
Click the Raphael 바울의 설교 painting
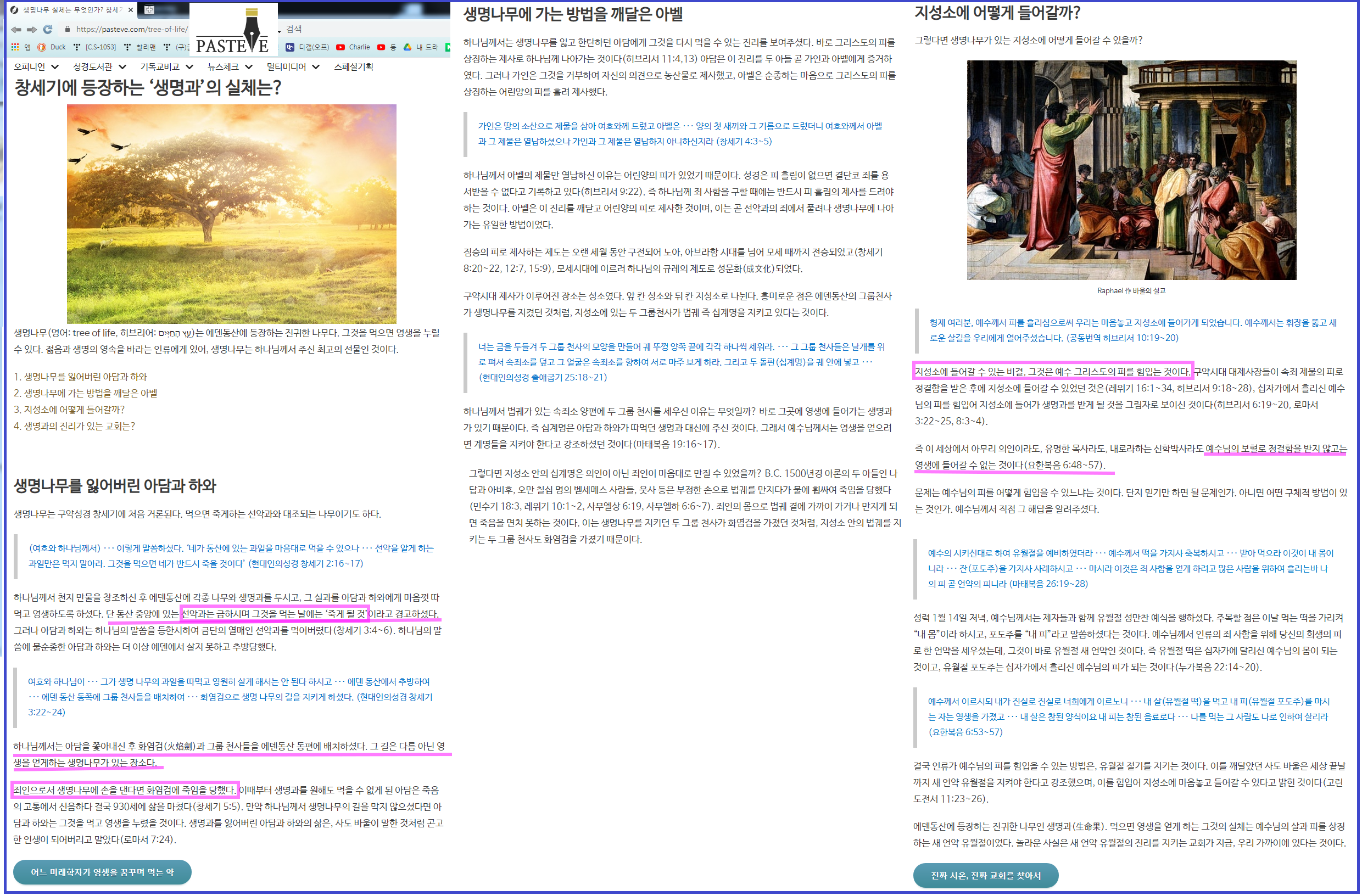point(1132,170)
